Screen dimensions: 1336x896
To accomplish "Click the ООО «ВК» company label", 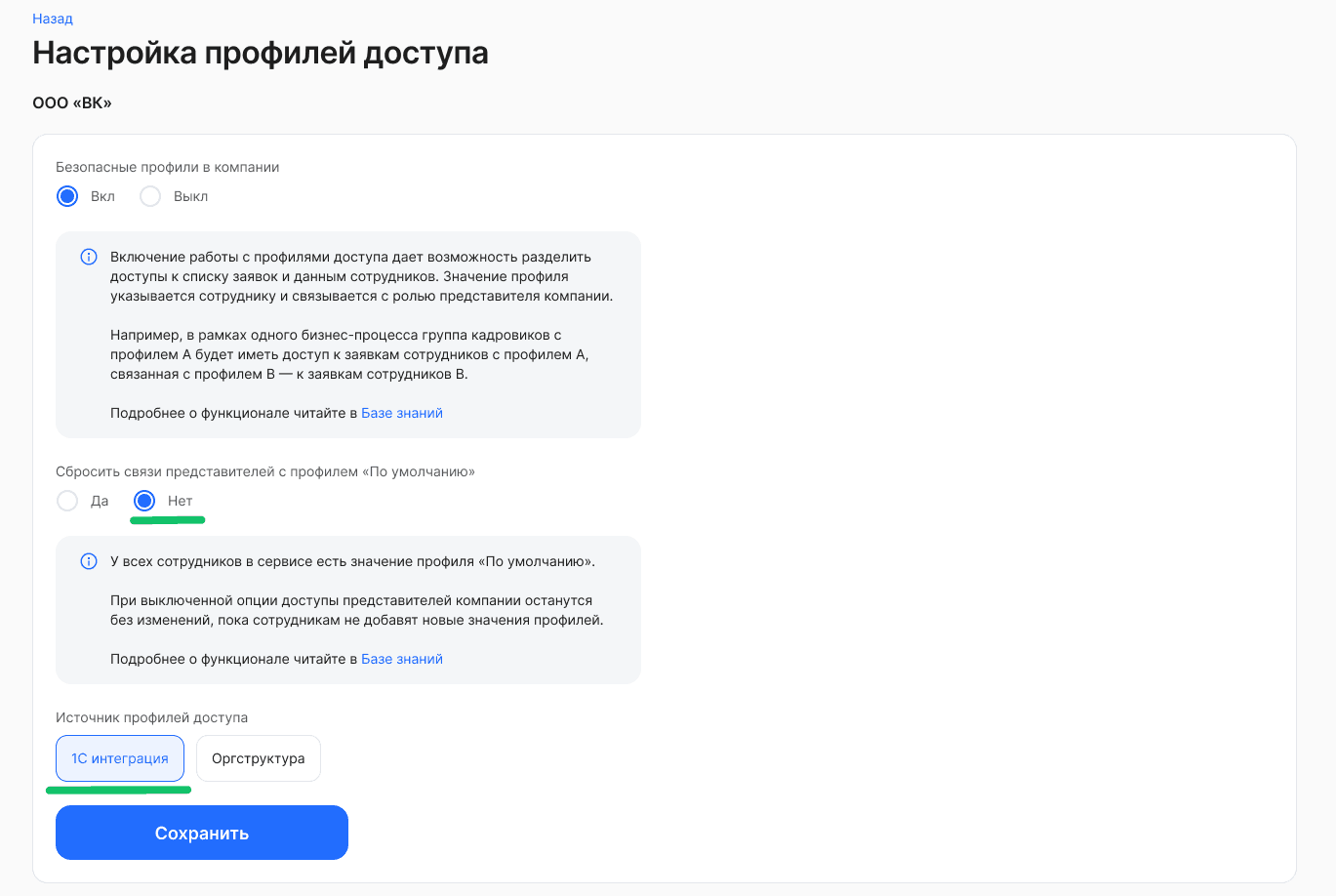I will (71, 102).
